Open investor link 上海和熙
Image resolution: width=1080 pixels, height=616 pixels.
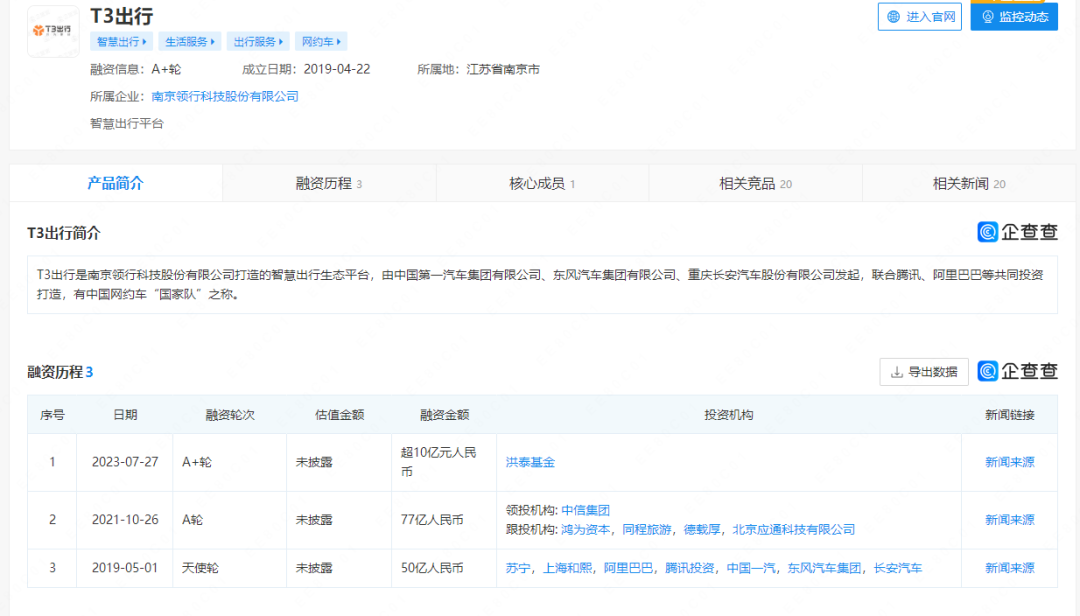pyautogui.click(x=568, y=568)
